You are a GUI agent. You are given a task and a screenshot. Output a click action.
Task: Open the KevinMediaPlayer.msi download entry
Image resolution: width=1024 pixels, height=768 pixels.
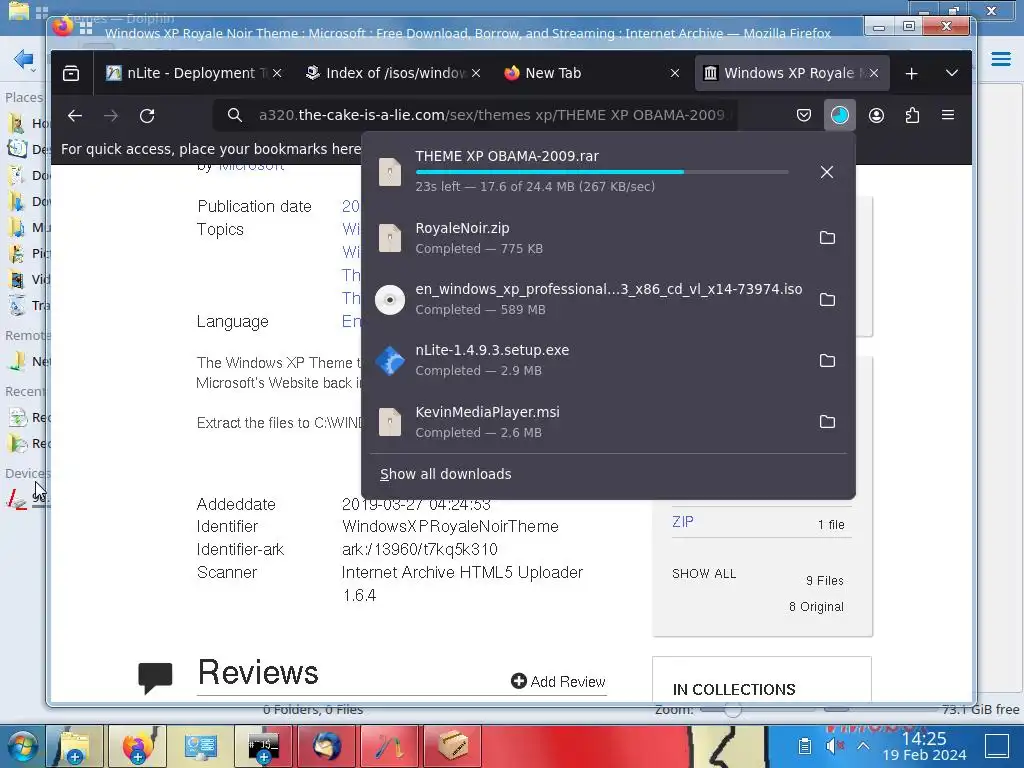click(588, 422)
